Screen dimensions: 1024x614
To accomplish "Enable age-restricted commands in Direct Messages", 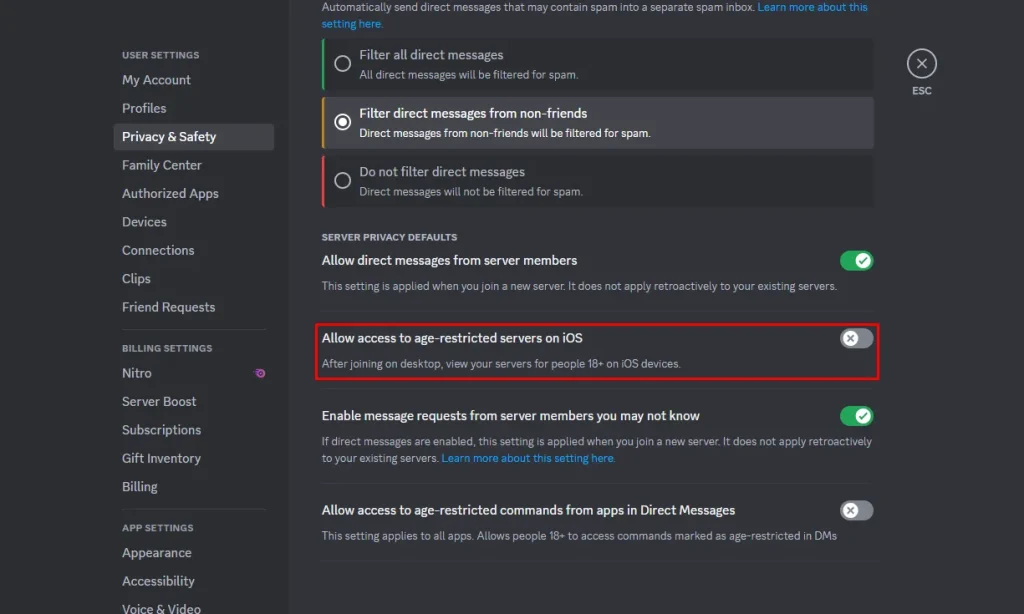I will click(856, 510).
